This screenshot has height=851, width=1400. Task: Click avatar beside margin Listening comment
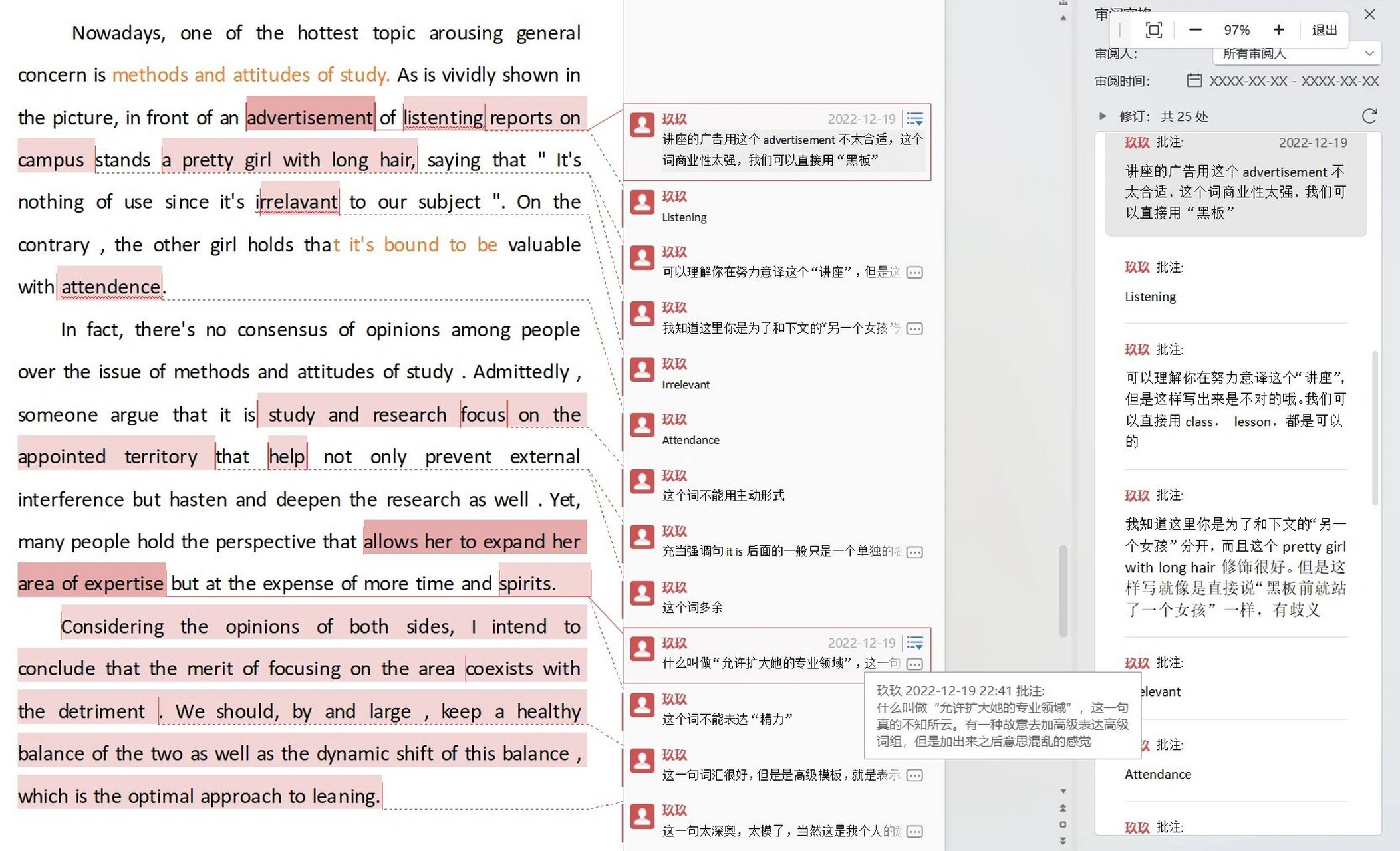pyautogui.click(x=642, y=202)
